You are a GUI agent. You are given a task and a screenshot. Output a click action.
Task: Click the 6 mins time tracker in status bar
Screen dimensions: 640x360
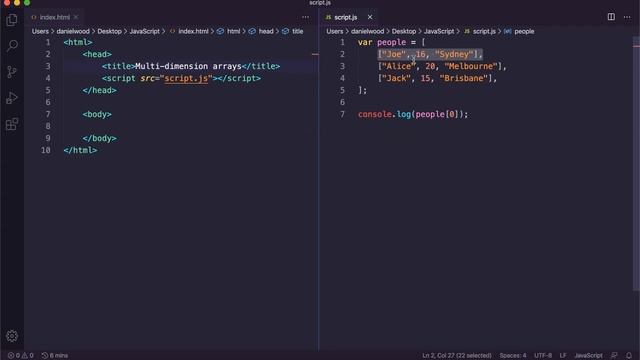55,356
